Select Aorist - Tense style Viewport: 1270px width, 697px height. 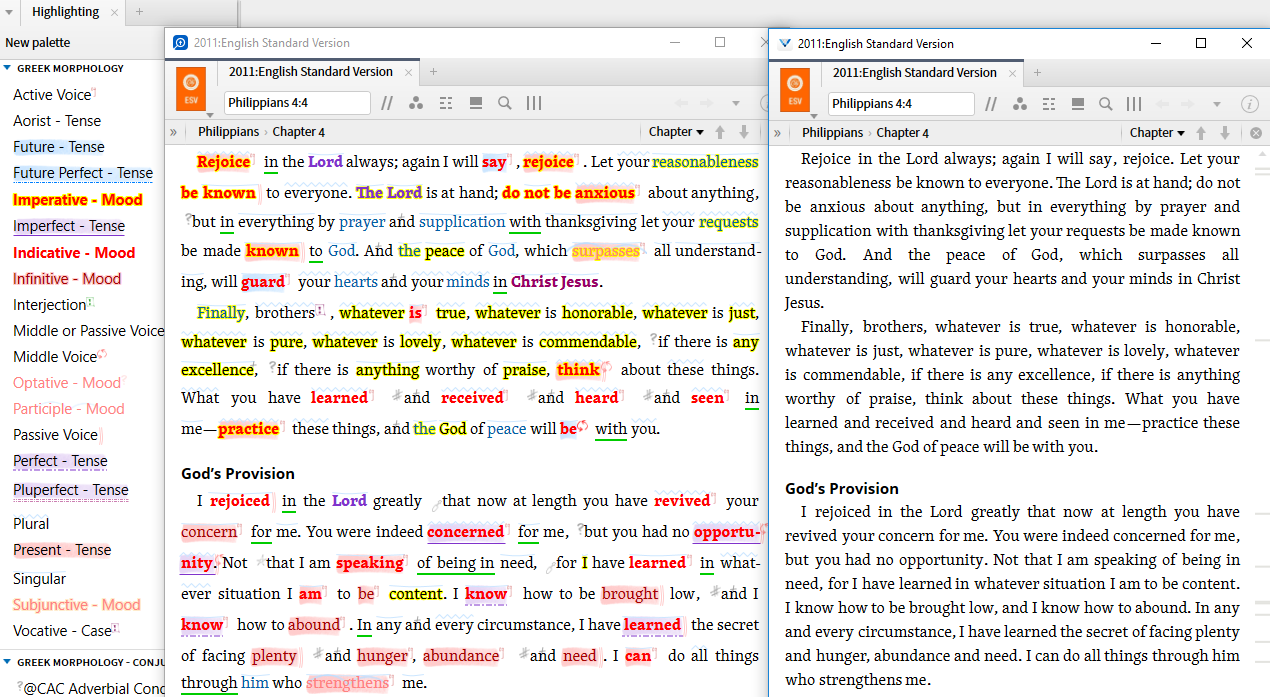tap(57, 121)
